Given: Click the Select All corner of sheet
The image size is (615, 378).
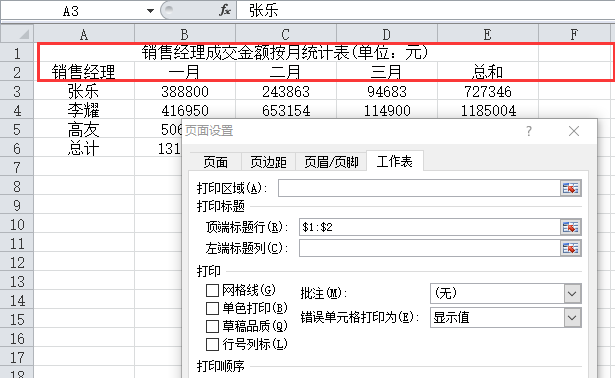Looking at the screenshot, I should point(17,34).
